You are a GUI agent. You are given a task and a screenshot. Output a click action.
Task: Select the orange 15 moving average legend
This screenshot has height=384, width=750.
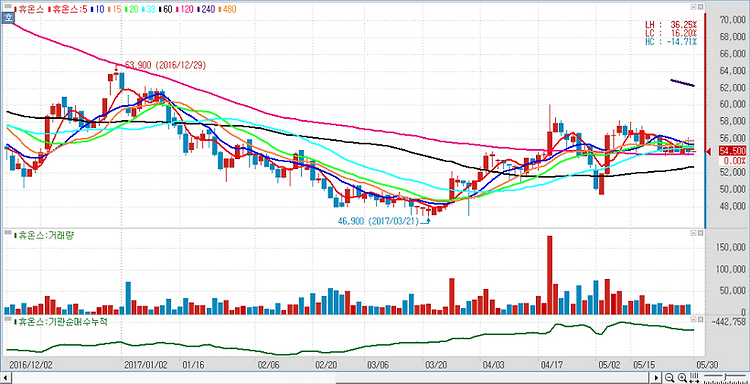pyautogui.click(x=114, y=9)
